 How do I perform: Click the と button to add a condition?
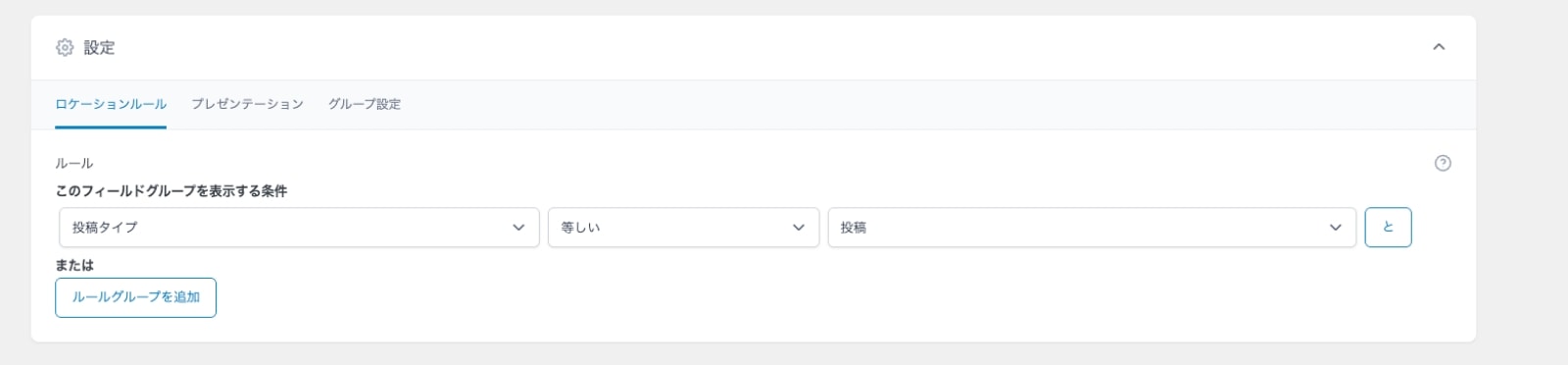pyautogui.click(x=1388, y=227)
